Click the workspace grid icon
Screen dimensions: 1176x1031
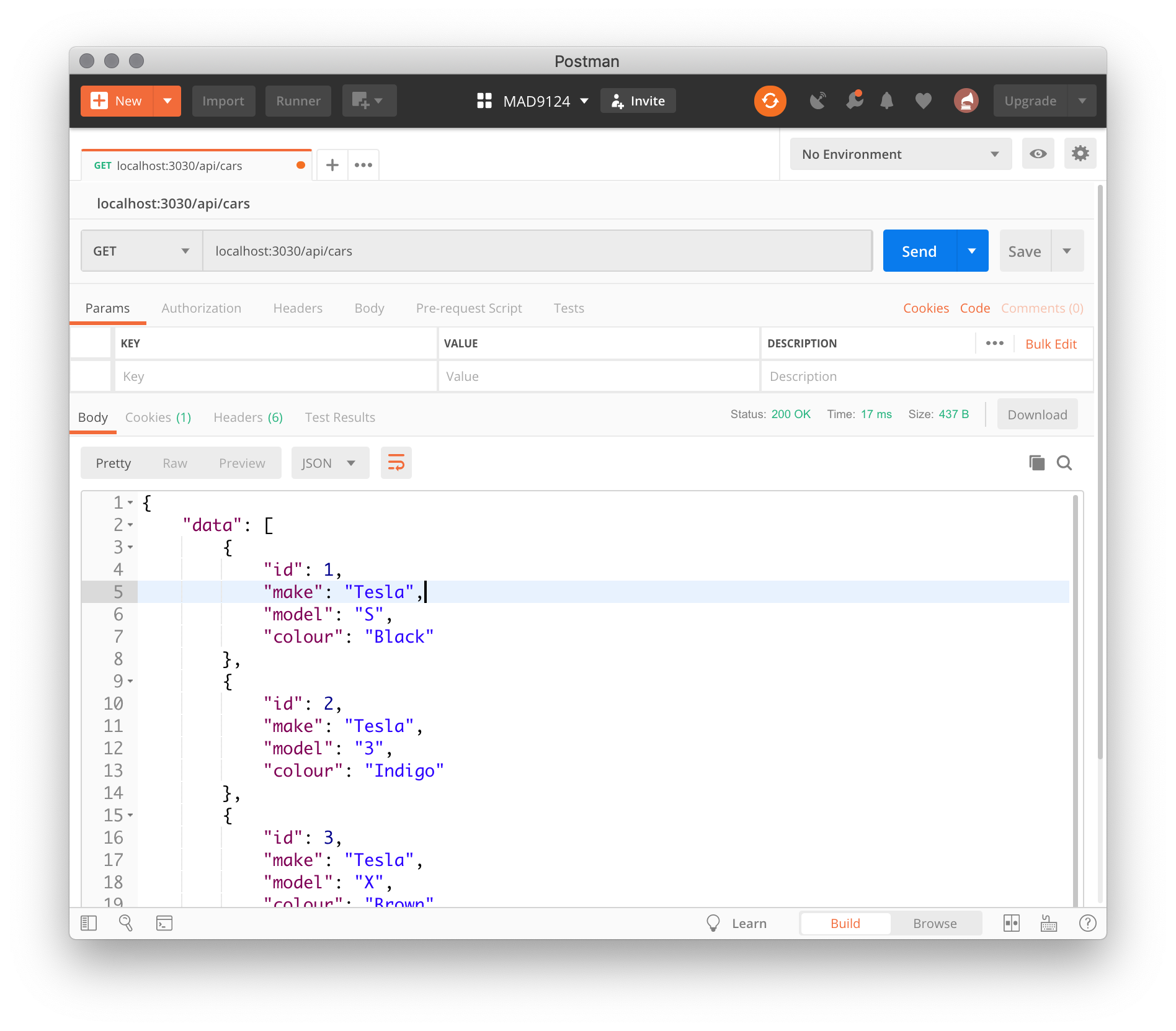pyautogui.click(x=484, y=100)
